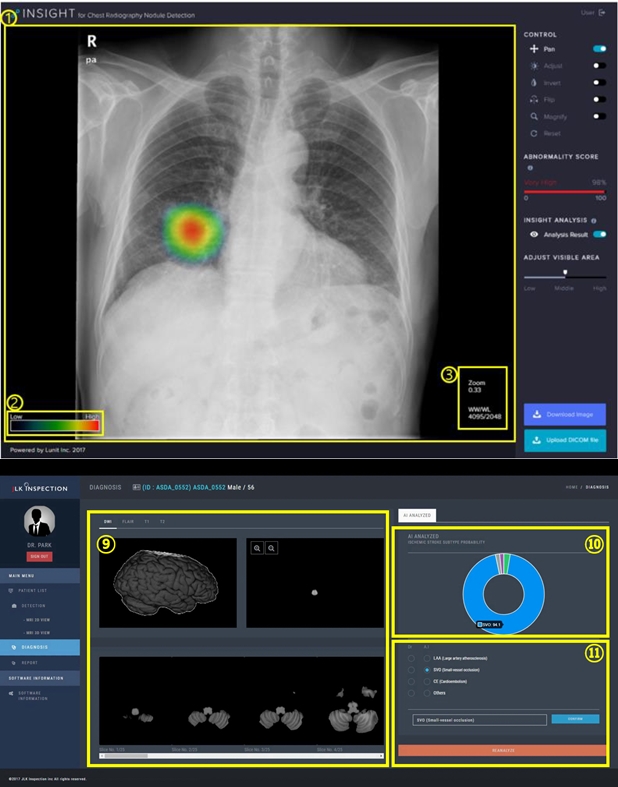Turn off the Pan toggle switch
Viewport: 618px width, 787px height.
tap(600, 48)
